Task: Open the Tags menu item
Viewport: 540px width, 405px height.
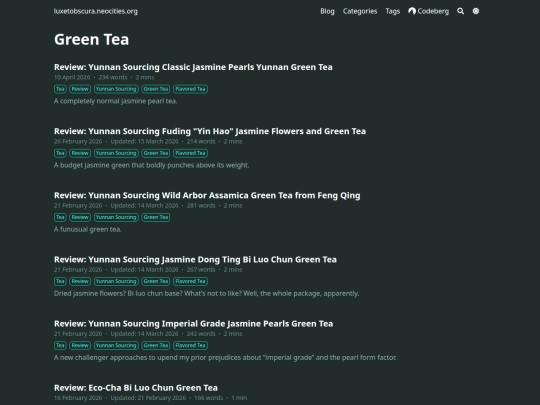Action: coord(393,11)
